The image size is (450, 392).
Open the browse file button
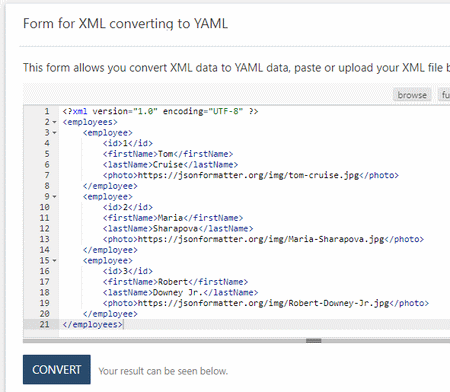(412, 95)
